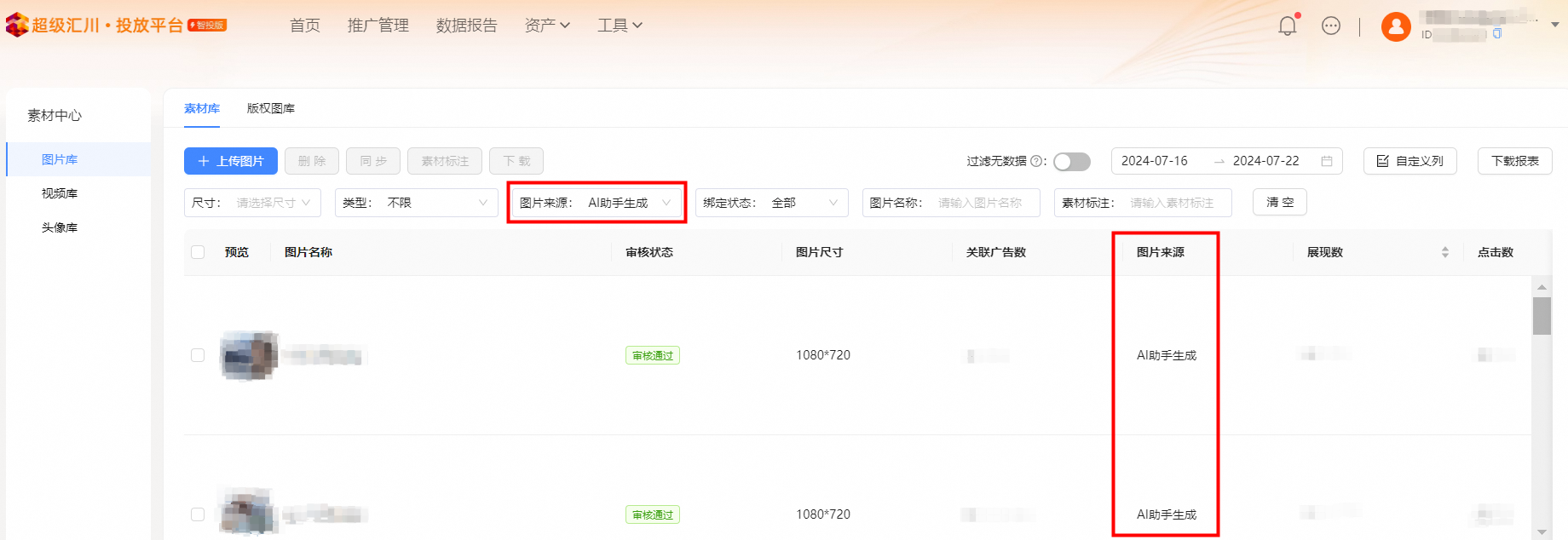Screen dimensions: 1568x540
Task: Click the second row image thumbnail
Action: click(x=249, y=513)
